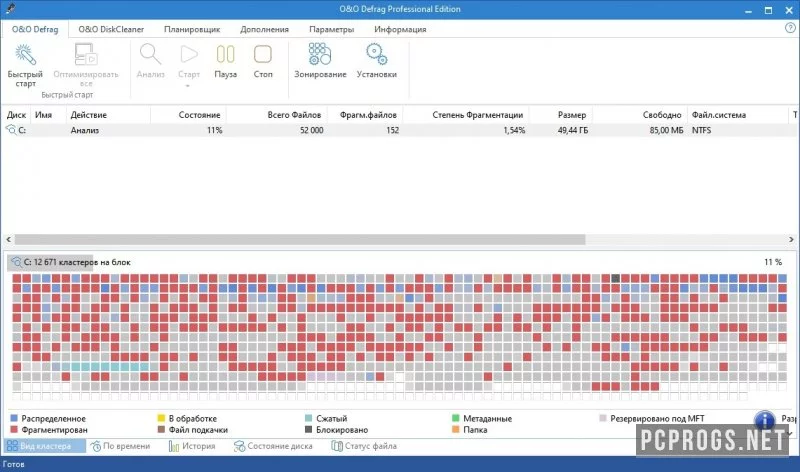Click the 49,44 ГБ size value
This screenshot has height=472, width=800.
point(572,130)
